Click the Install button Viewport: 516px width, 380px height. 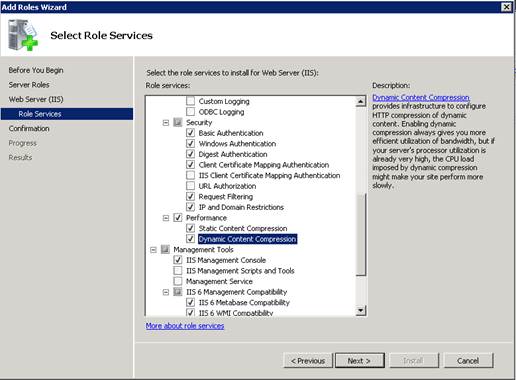coord(413,361)
